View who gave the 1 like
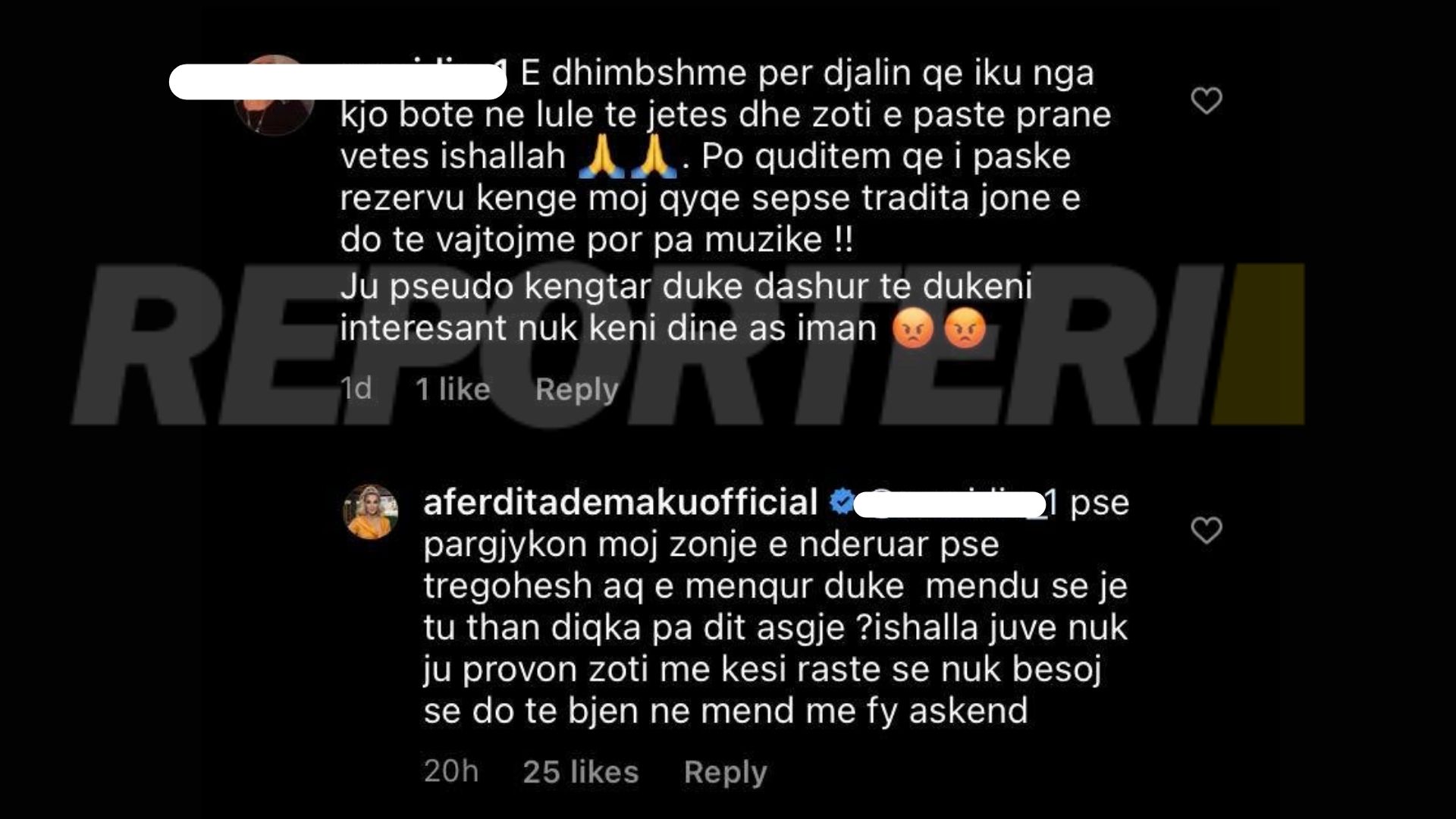Screen dimensions: 1456x819 coord(453,390)
